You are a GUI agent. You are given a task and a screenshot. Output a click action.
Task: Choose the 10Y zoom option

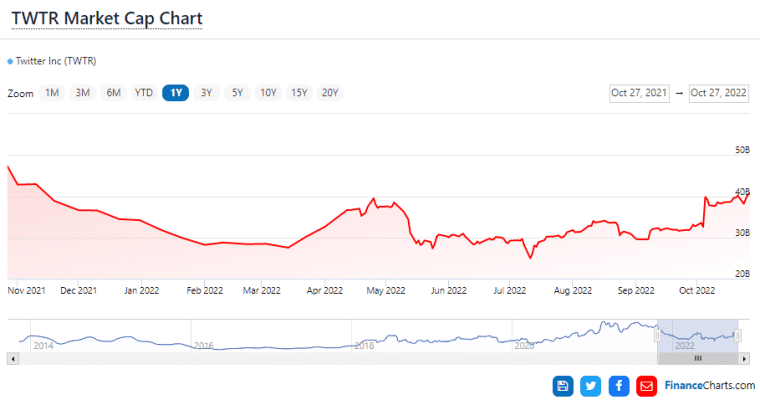268,93
